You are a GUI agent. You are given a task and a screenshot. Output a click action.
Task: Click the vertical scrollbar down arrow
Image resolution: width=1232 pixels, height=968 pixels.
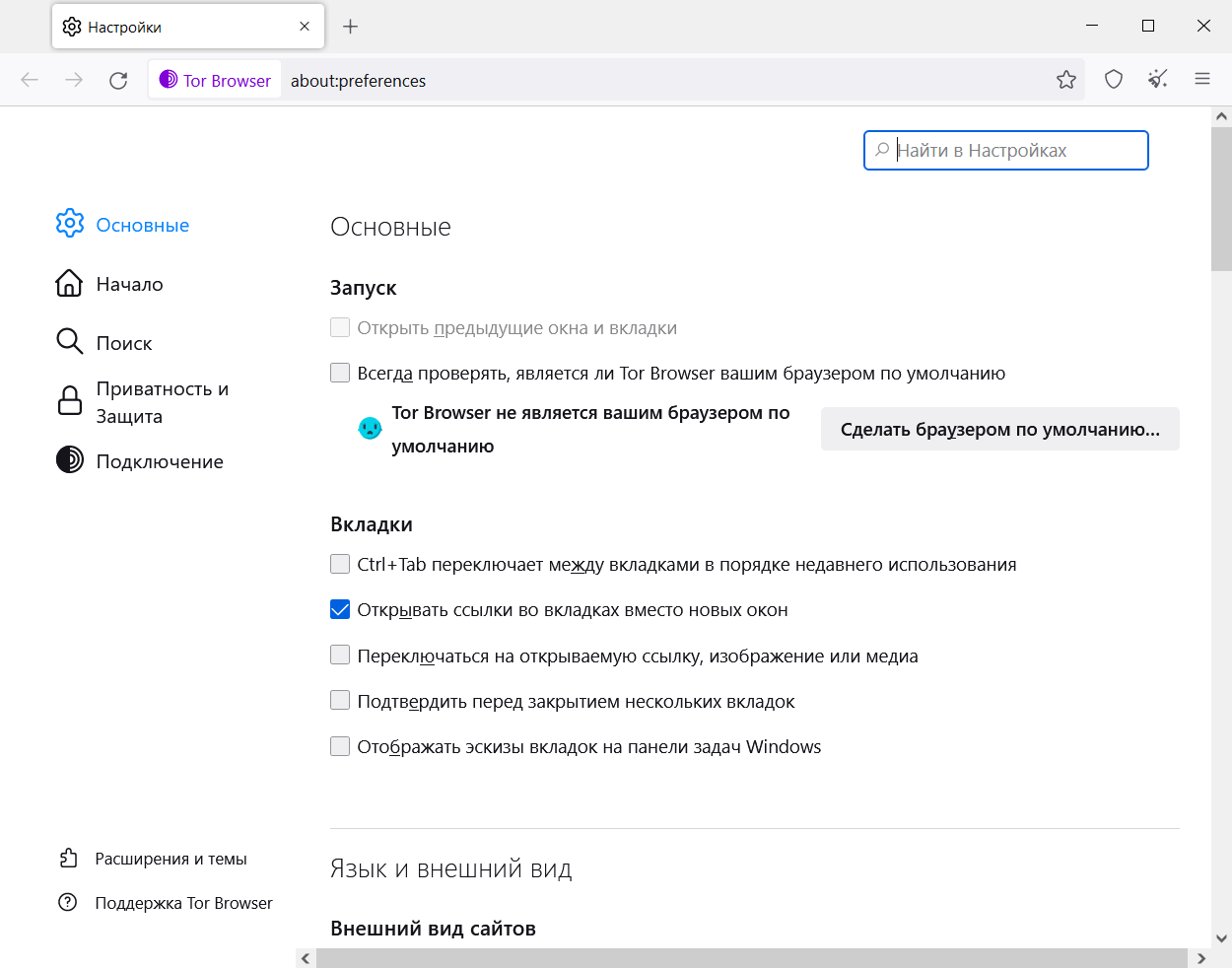point(1221,938)
